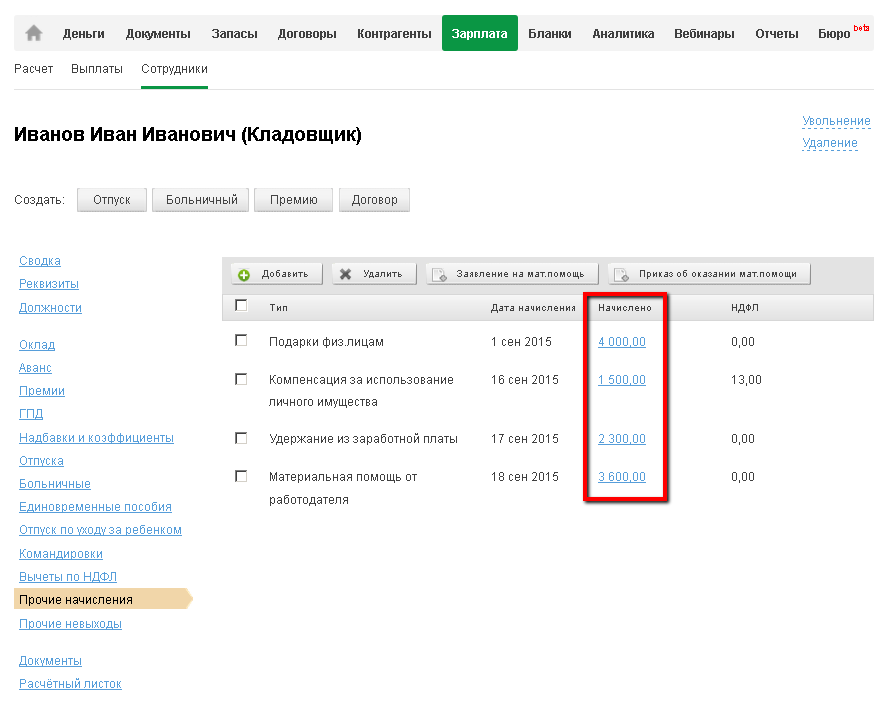Click document icon for material aid application
Screen dimensions: 887x701
point(437,274)
